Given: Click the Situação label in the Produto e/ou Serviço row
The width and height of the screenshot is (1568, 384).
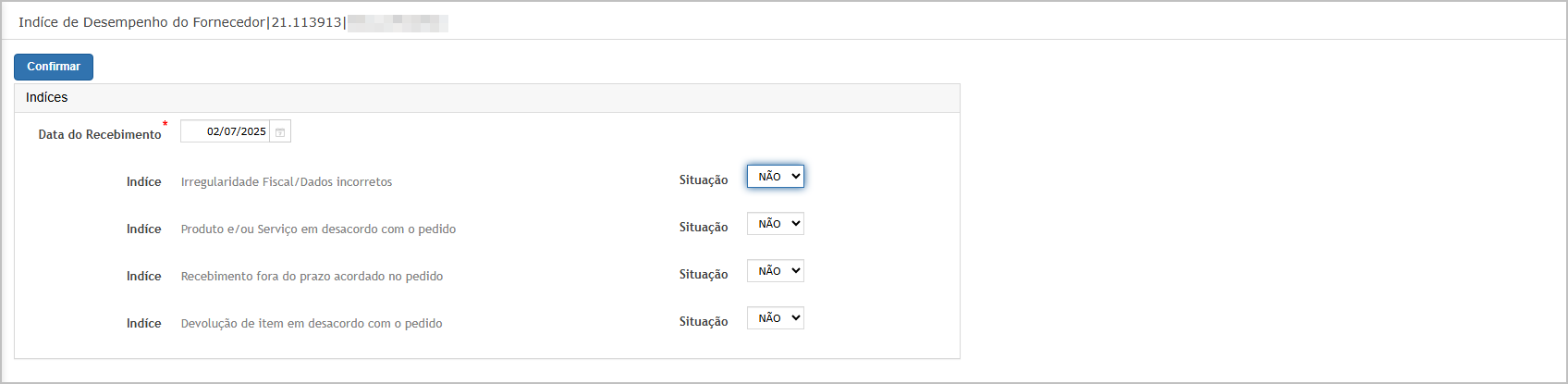Looking at the screenshot, I should pos(704,228).
